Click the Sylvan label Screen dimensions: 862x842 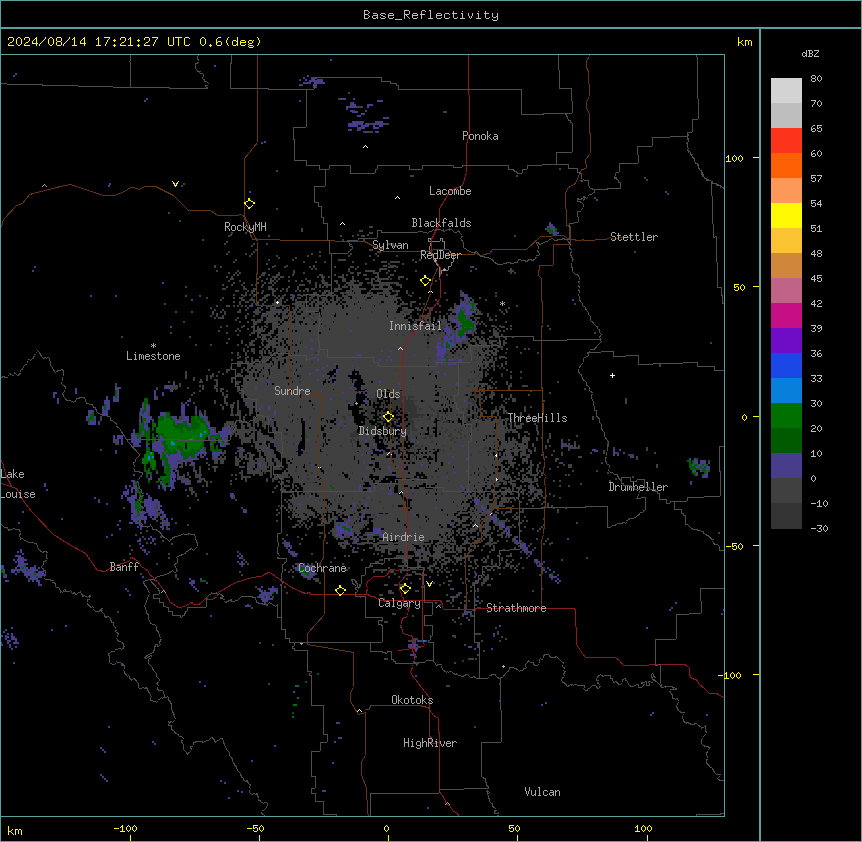coord(390,245)
